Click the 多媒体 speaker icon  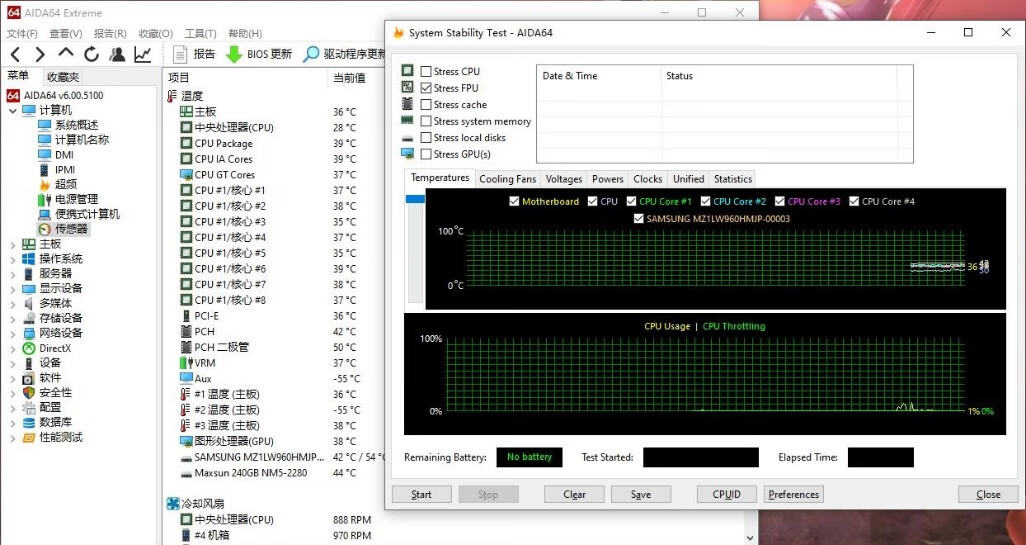28,304
